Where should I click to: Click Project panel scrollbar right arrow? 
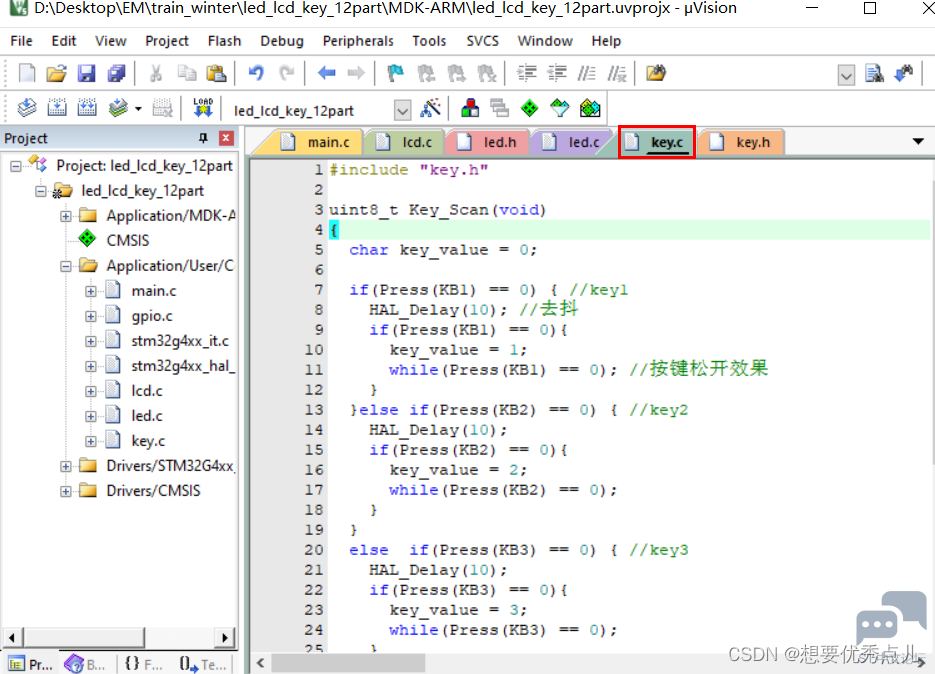coord(225,637)
